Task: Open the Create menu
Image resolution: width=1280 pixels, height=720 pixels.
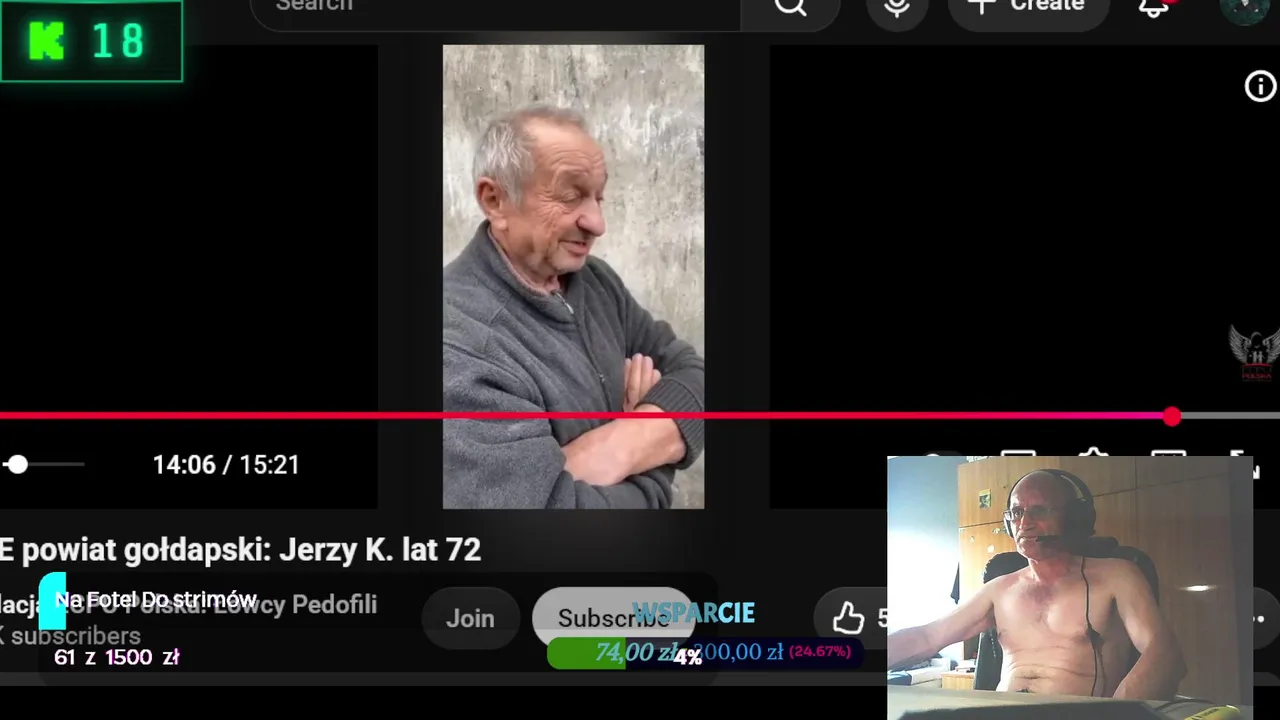Action: (x=1027, y=8)
